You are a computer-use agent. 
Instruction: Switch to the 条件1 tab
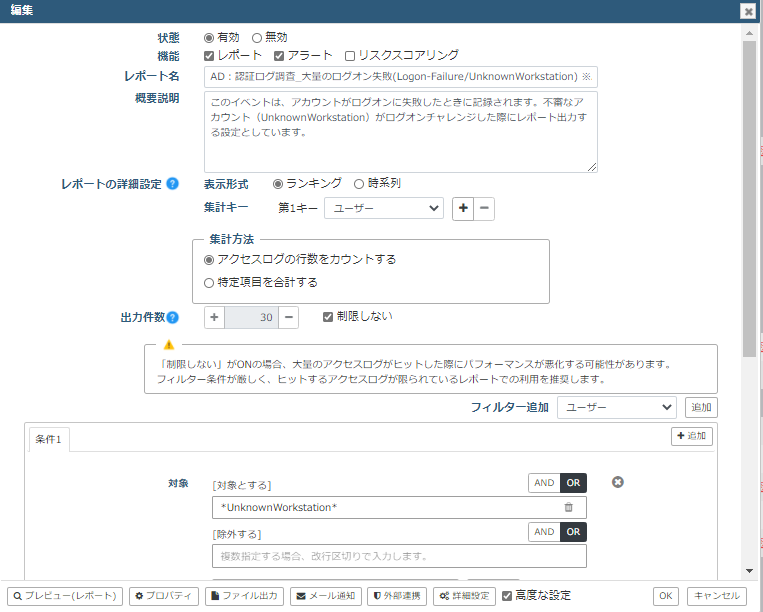click(x=48, y=440)
